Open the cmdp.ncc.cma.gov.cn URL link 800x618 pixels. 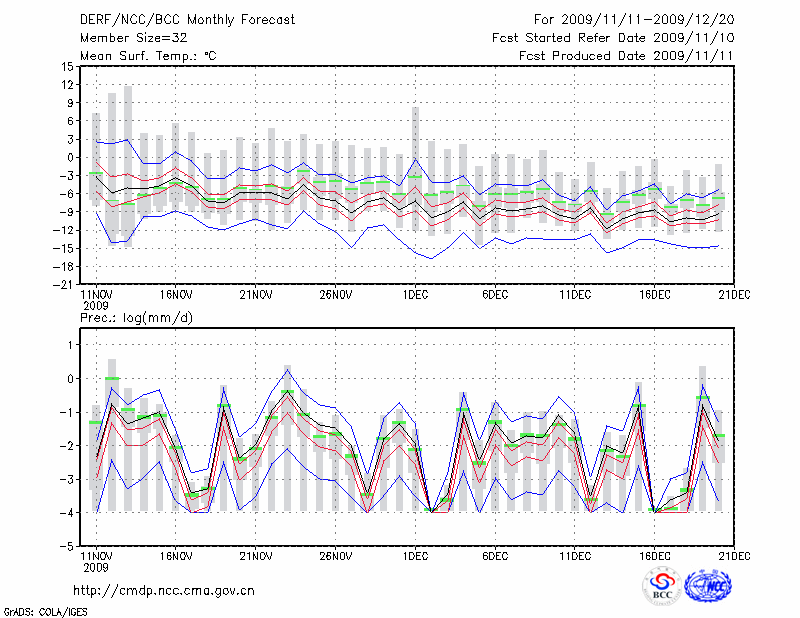[164, 590]
